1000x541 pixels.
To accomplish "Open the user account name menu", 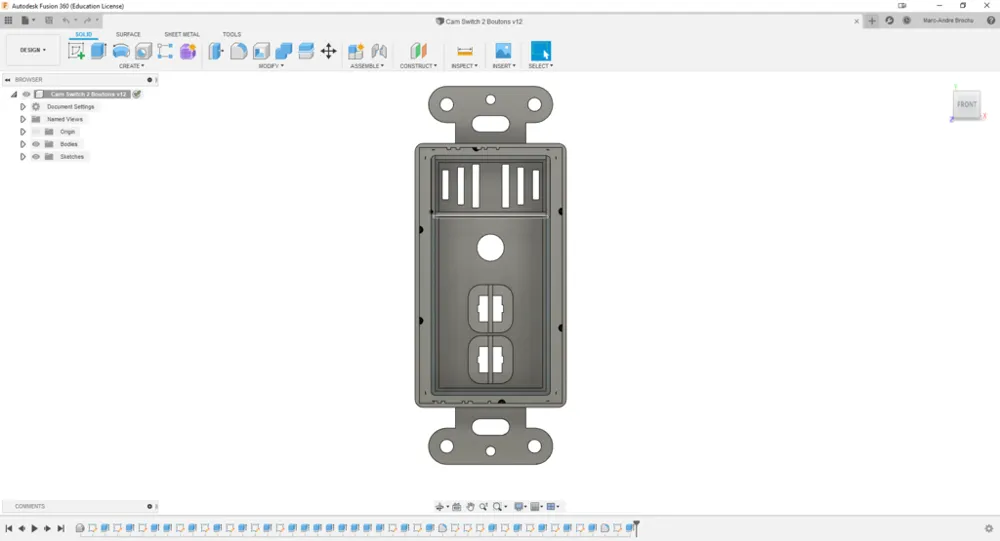I will coord(948,20).
